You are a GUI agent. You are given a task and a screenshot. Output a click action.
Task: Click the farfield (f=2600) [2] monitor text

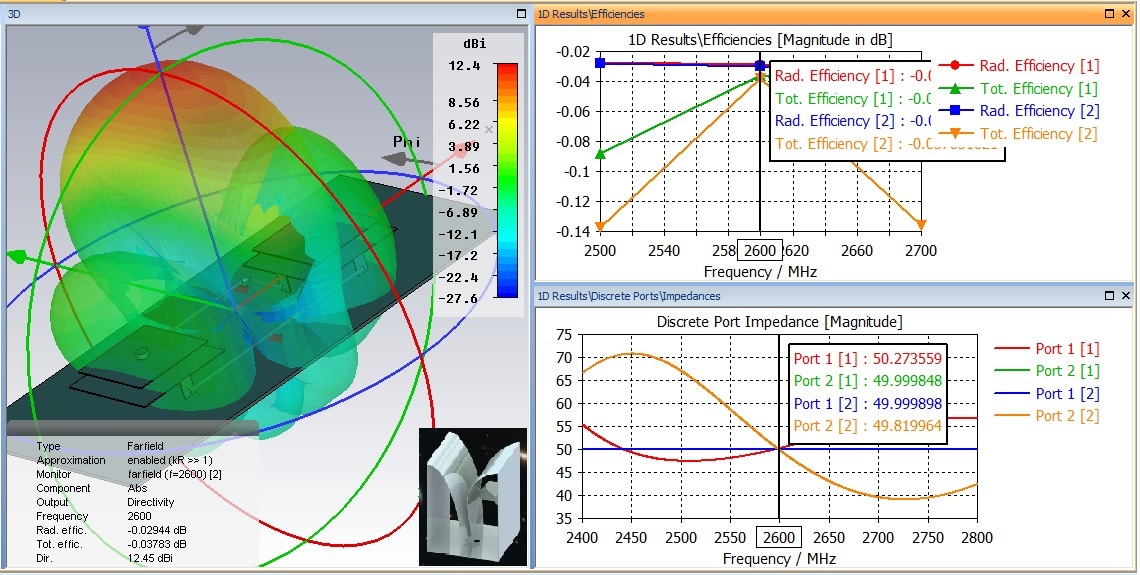[175, 475]
